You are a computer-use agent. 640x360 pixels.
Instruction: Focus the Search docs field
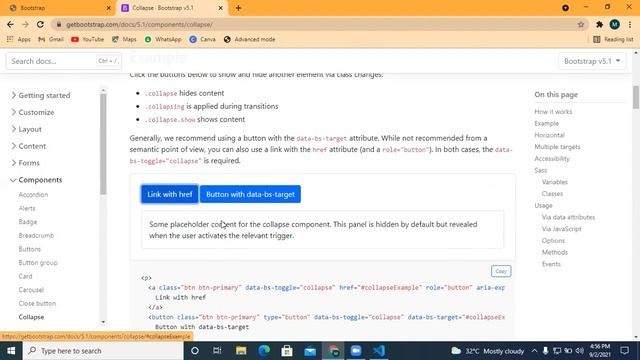click(x=64, y=61)
